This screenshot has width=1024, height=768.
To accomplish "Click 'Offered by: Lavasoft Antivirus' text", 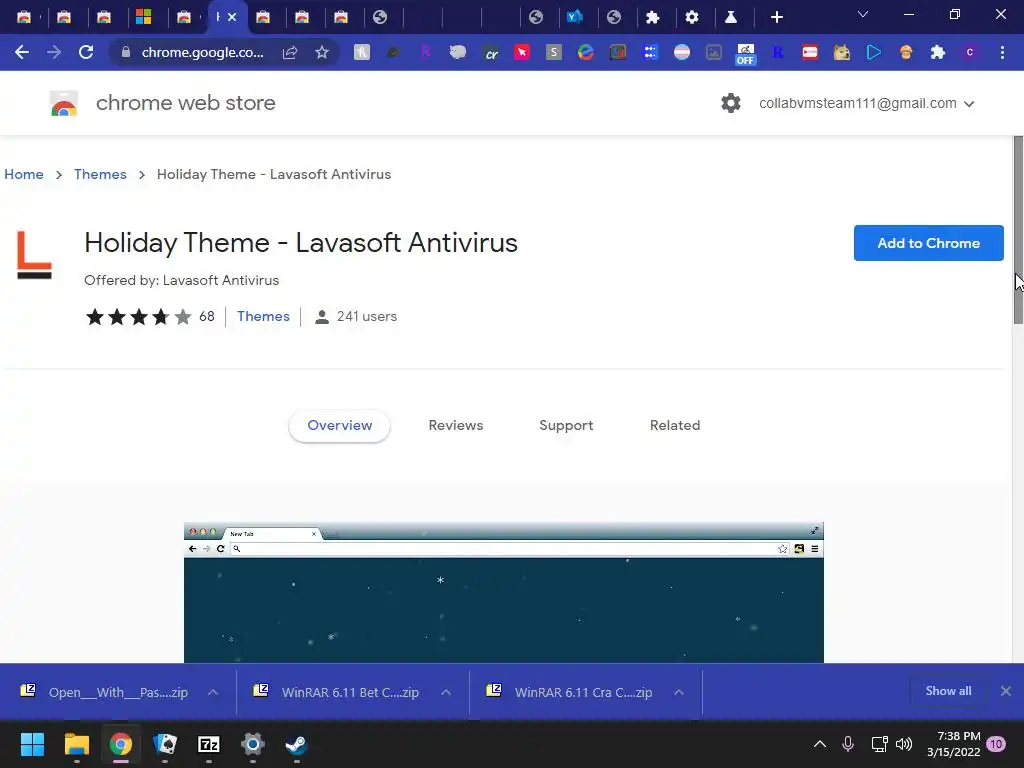I will [x=182, y=280].
